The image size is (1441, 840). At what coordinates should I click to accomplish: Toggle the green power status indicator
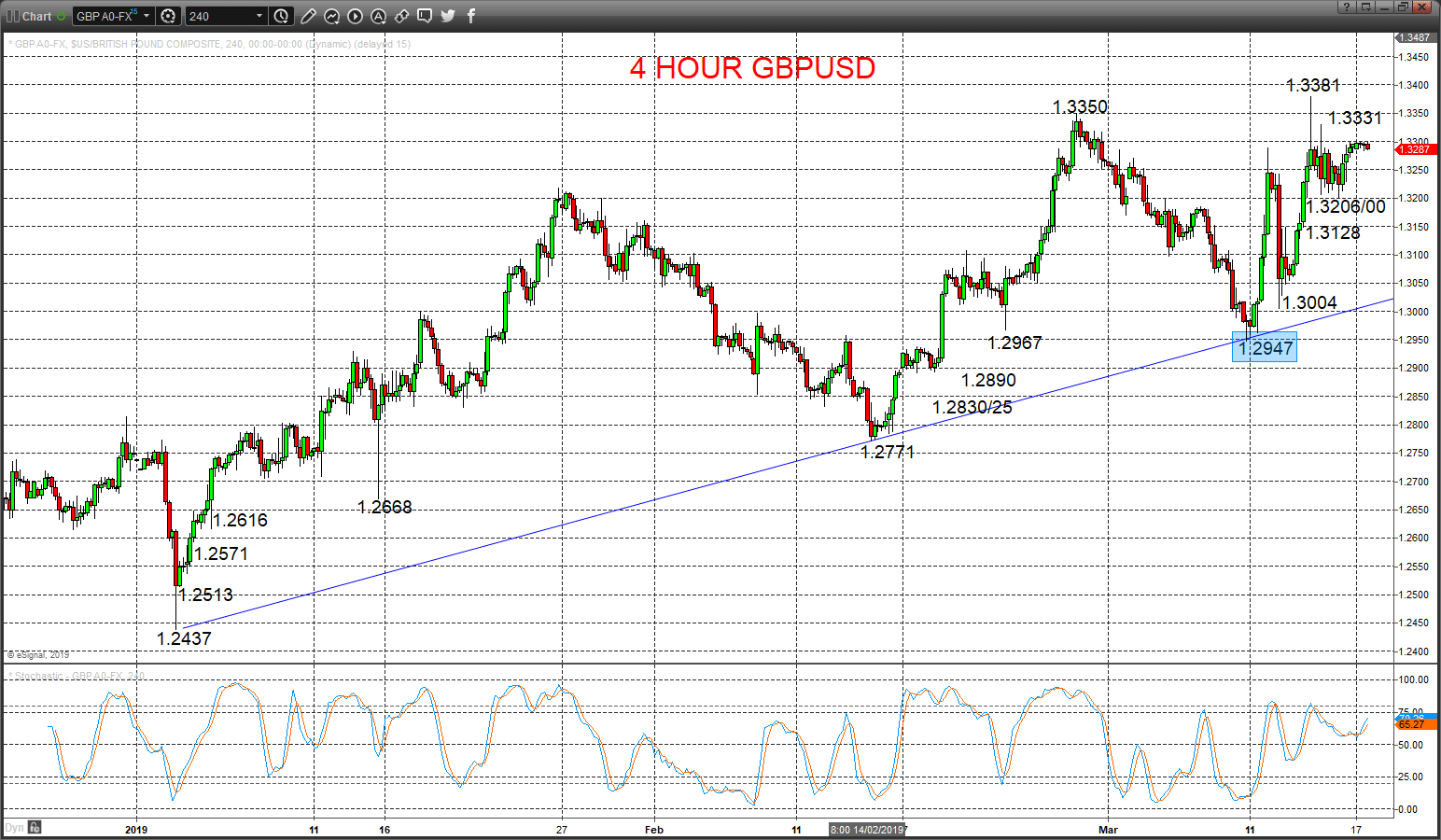62,16
